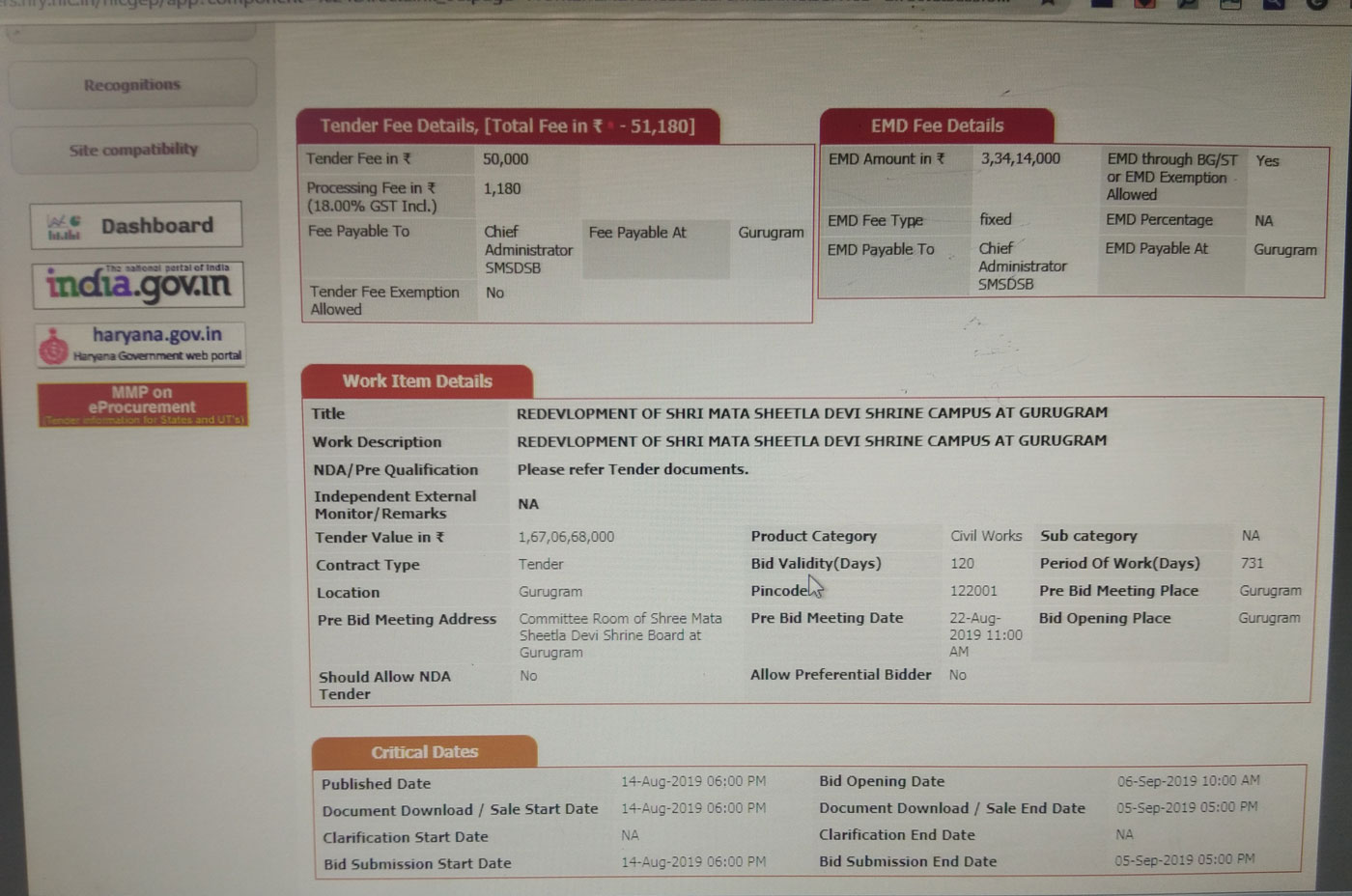Visit the india.gov.in national portal logo

138,284
